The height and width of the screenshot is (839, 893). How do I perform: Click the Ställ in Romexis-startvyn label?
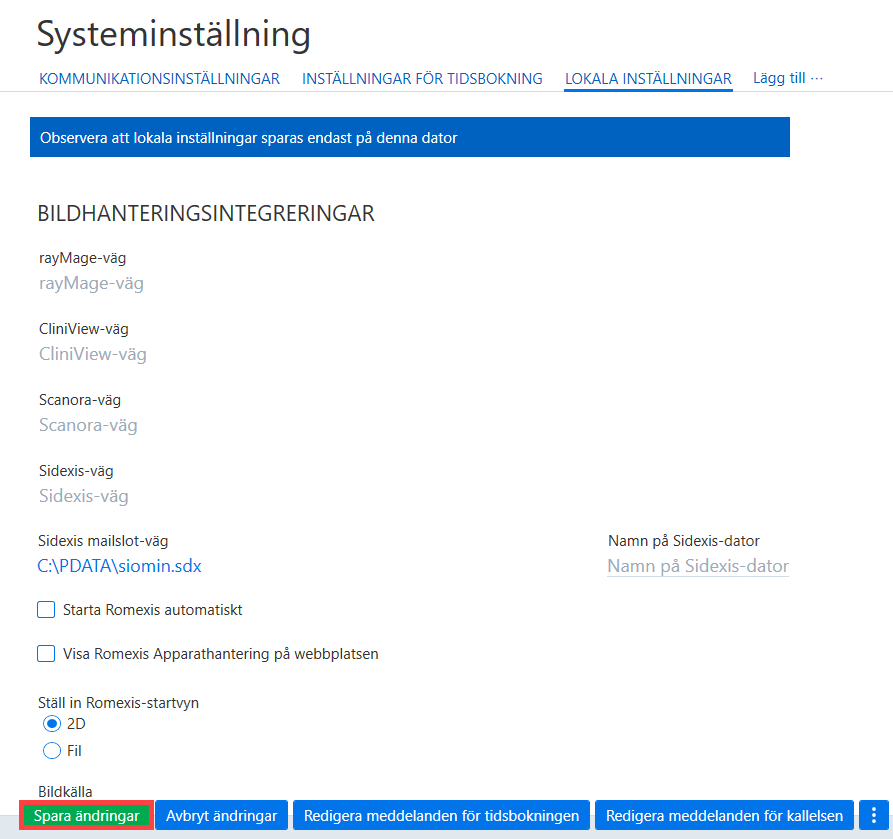(118, 703)
